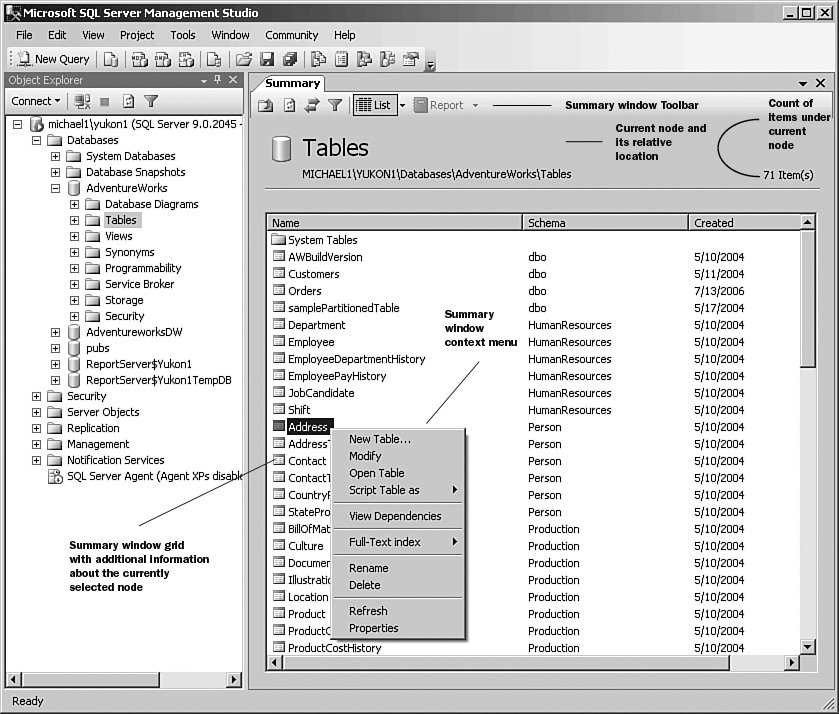Click the Database Engine Query icon
839x714 pixels.
111,59
